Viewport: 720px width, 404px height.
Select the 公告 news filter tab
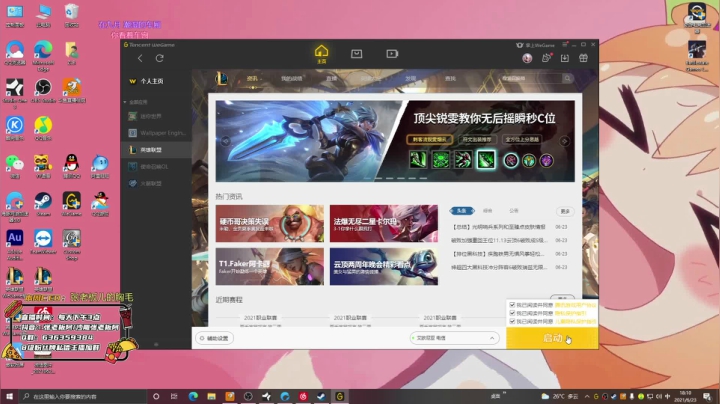click(514, 211)
